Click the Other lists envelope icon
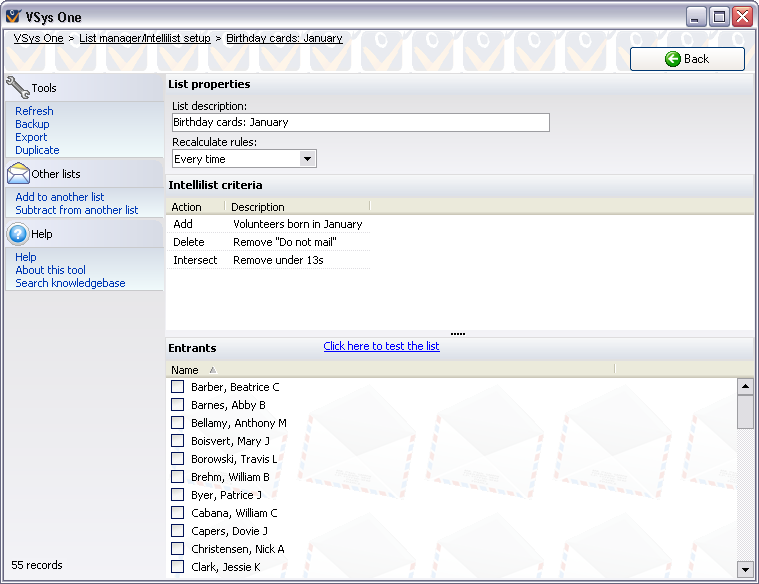Viewport: 759px width, 584px height. click(x=18, y=173)
